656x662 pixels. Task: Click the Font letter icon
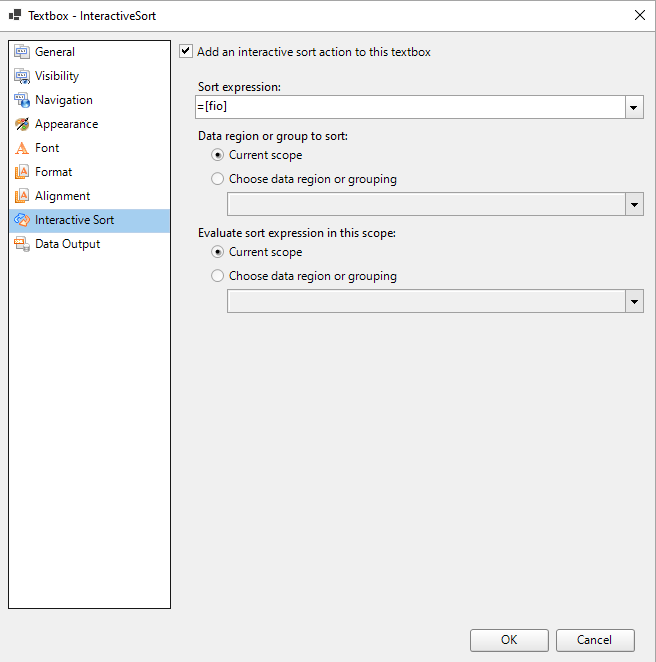click(22, 148)
